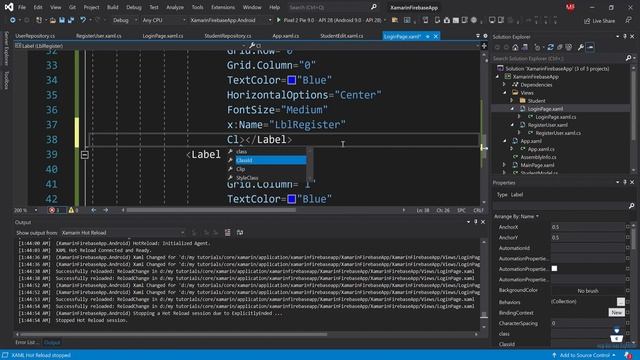Screen dimensions: 640x360
Task: Click the Blue color swatch on line 34
Action: [x=291, y=80]
